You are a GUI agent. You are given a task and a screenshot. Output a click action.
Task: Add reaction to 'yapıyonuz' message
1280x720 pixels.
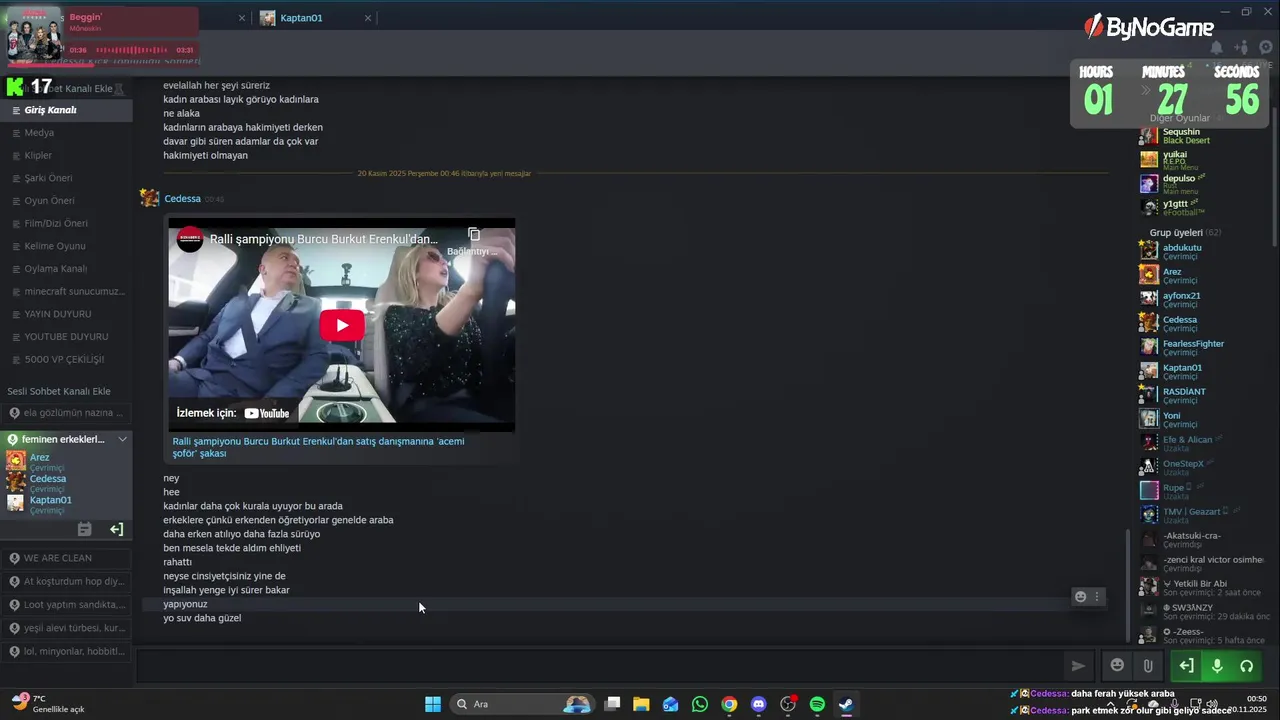coord(1080,596)
